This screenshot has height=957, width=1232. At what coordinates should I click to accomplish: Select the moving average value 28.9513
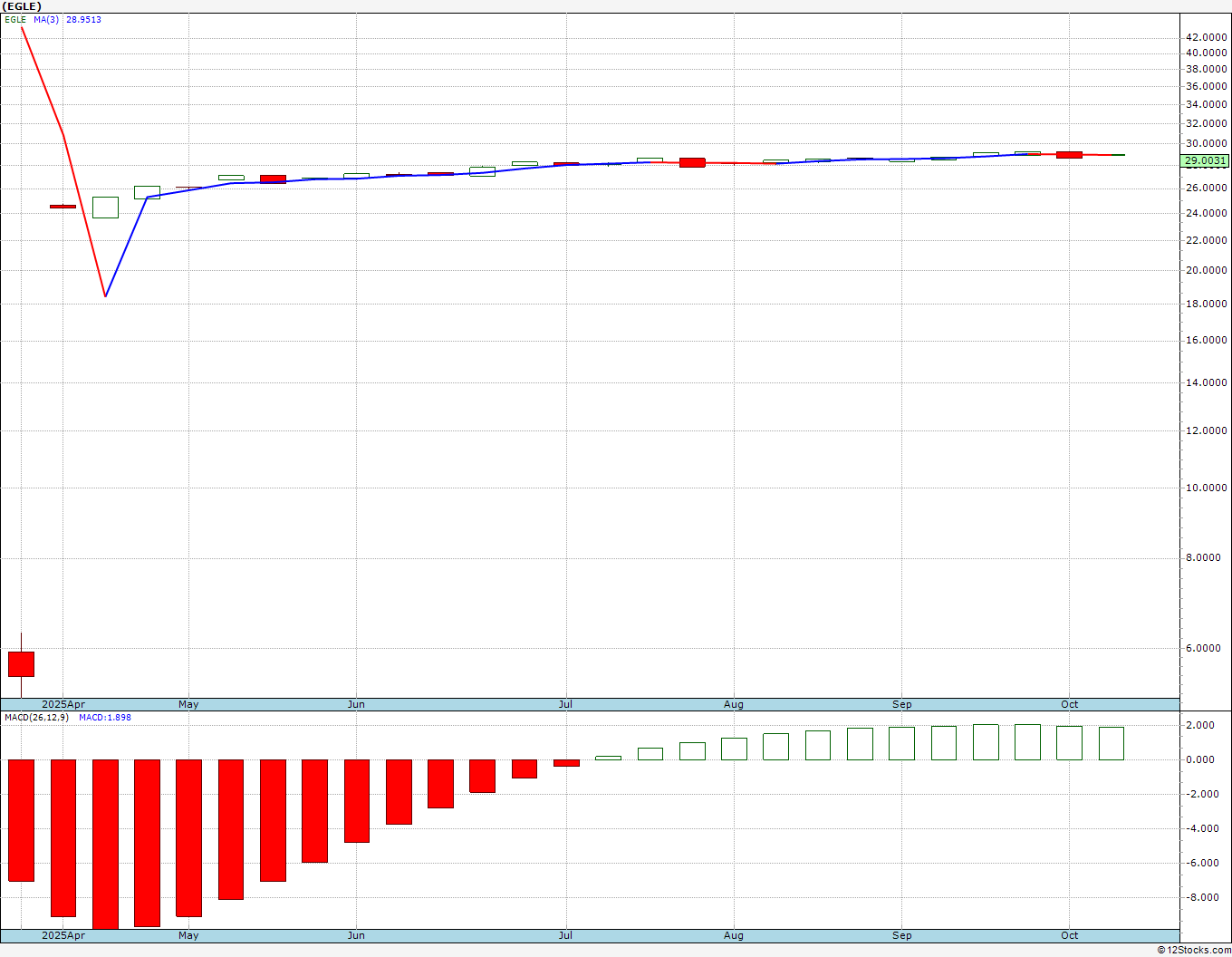click(x=83, y=19)
